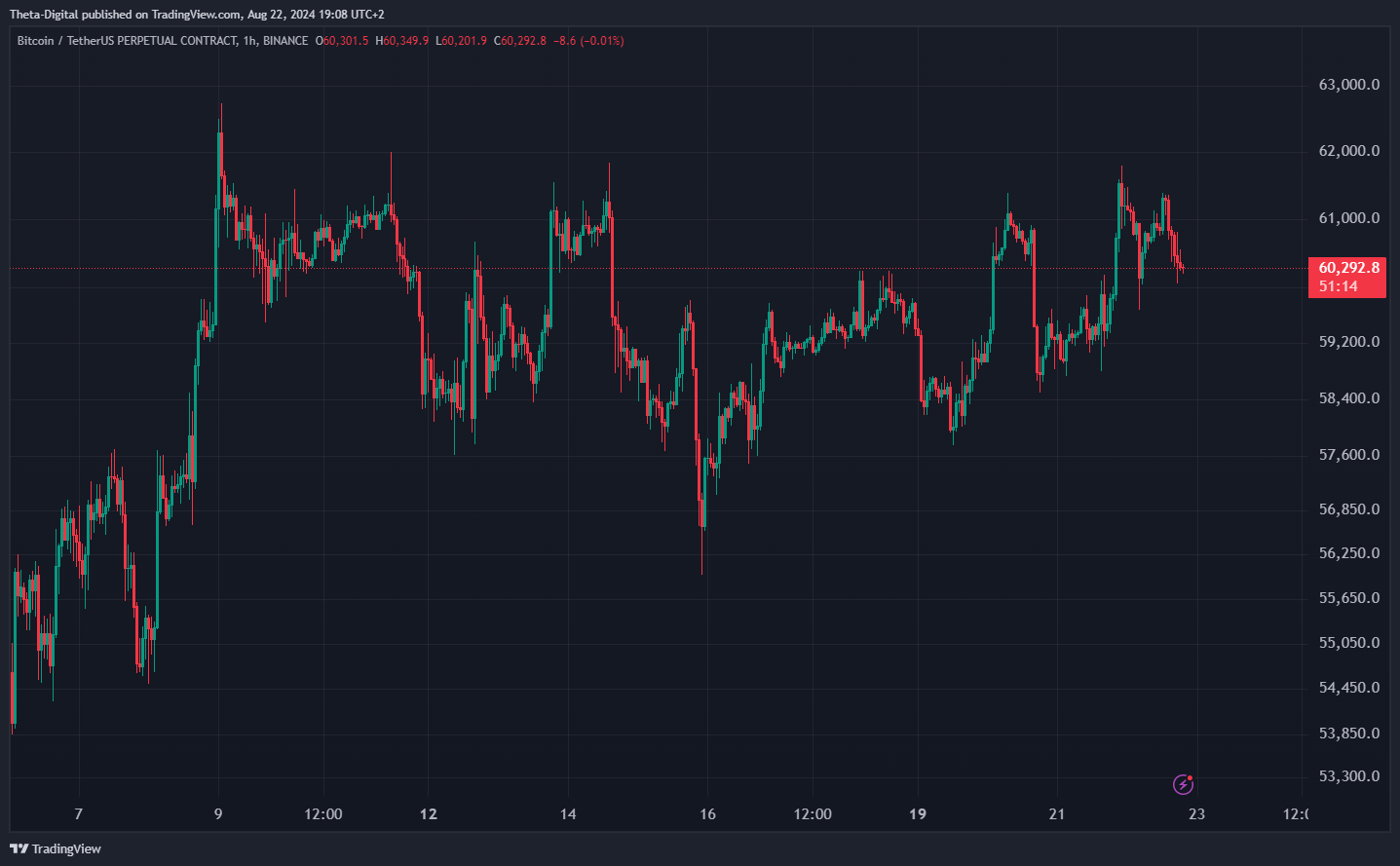The image size is (1400, 866).
Task: Click the 63,000.0 price axis label
Action: [1349, 85]
